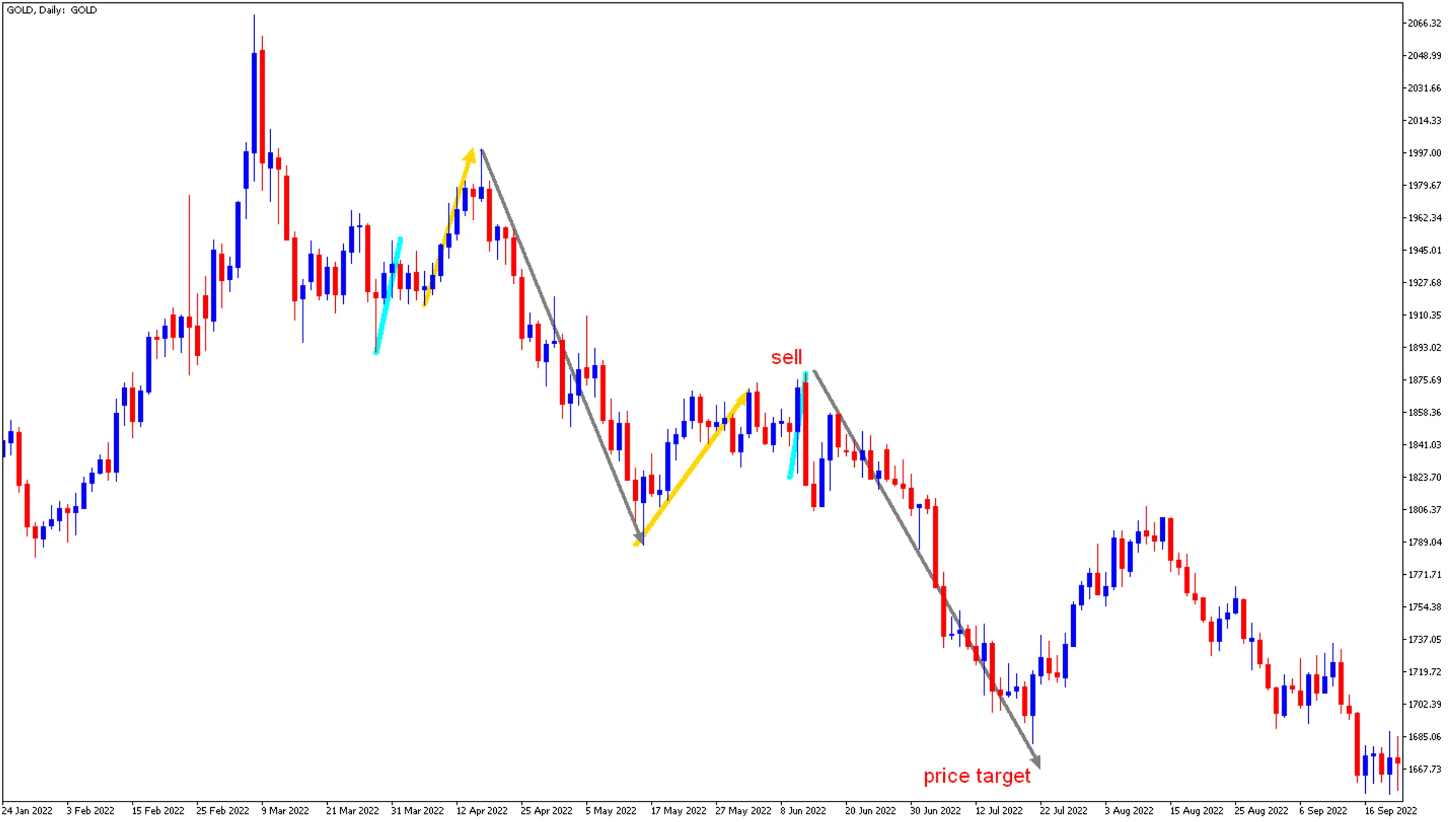Select the 1737.05 price axis value

[1424, 639]
